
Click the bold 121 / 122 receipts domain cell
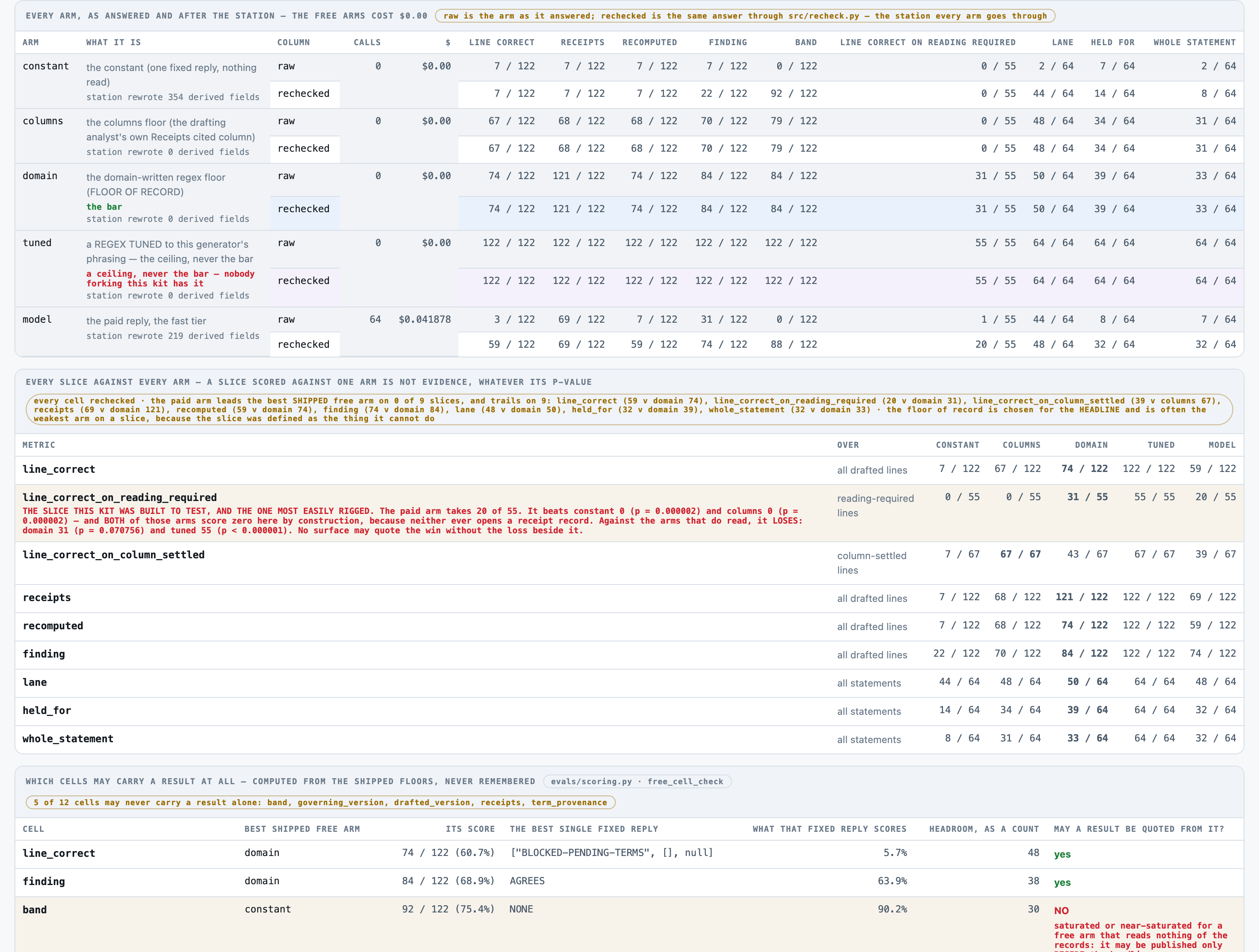tap(1081, 597)
